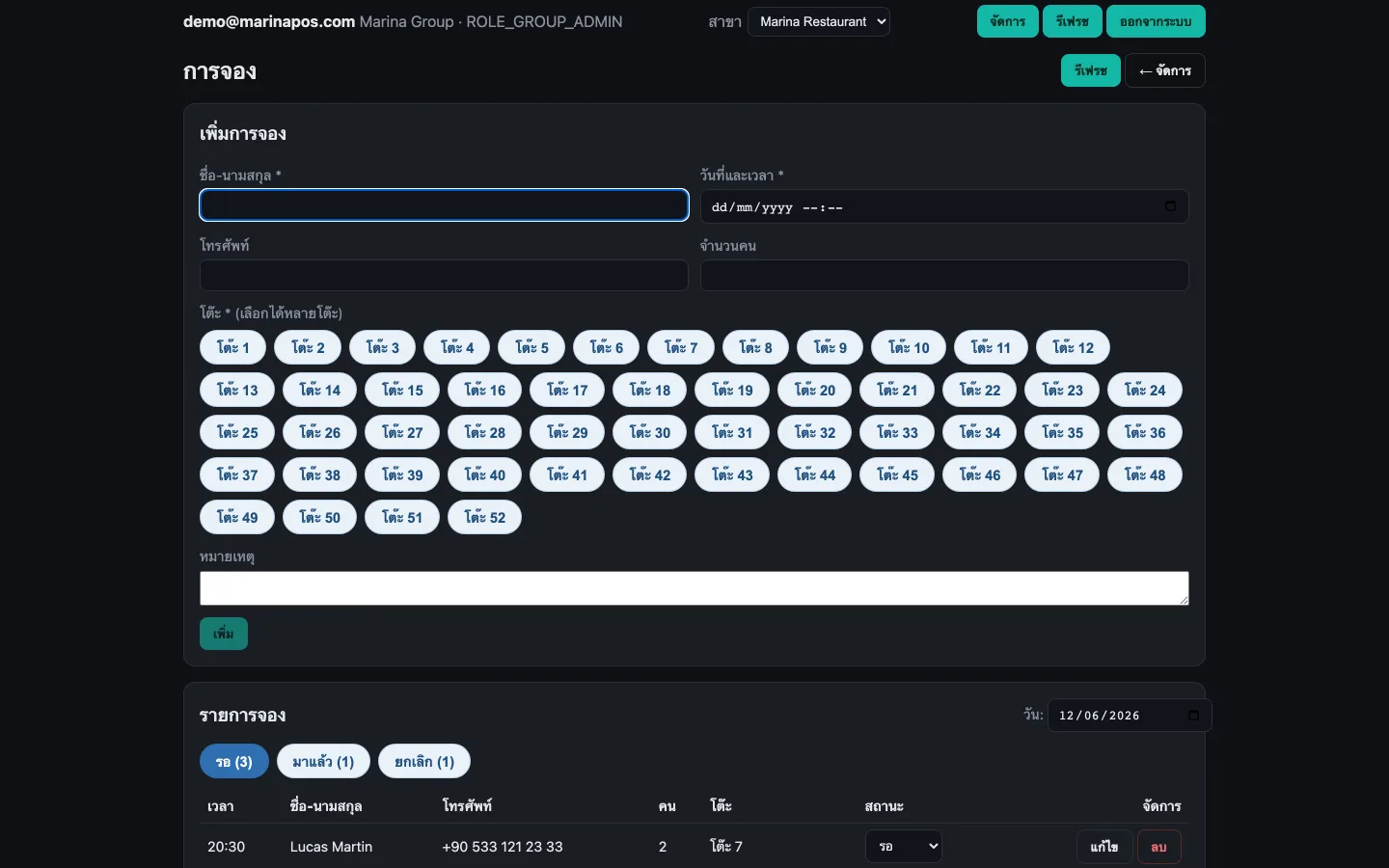Click the เพิ่ม add reservation button
Viewport: 1389px width, 868px height.
[224, 634]
